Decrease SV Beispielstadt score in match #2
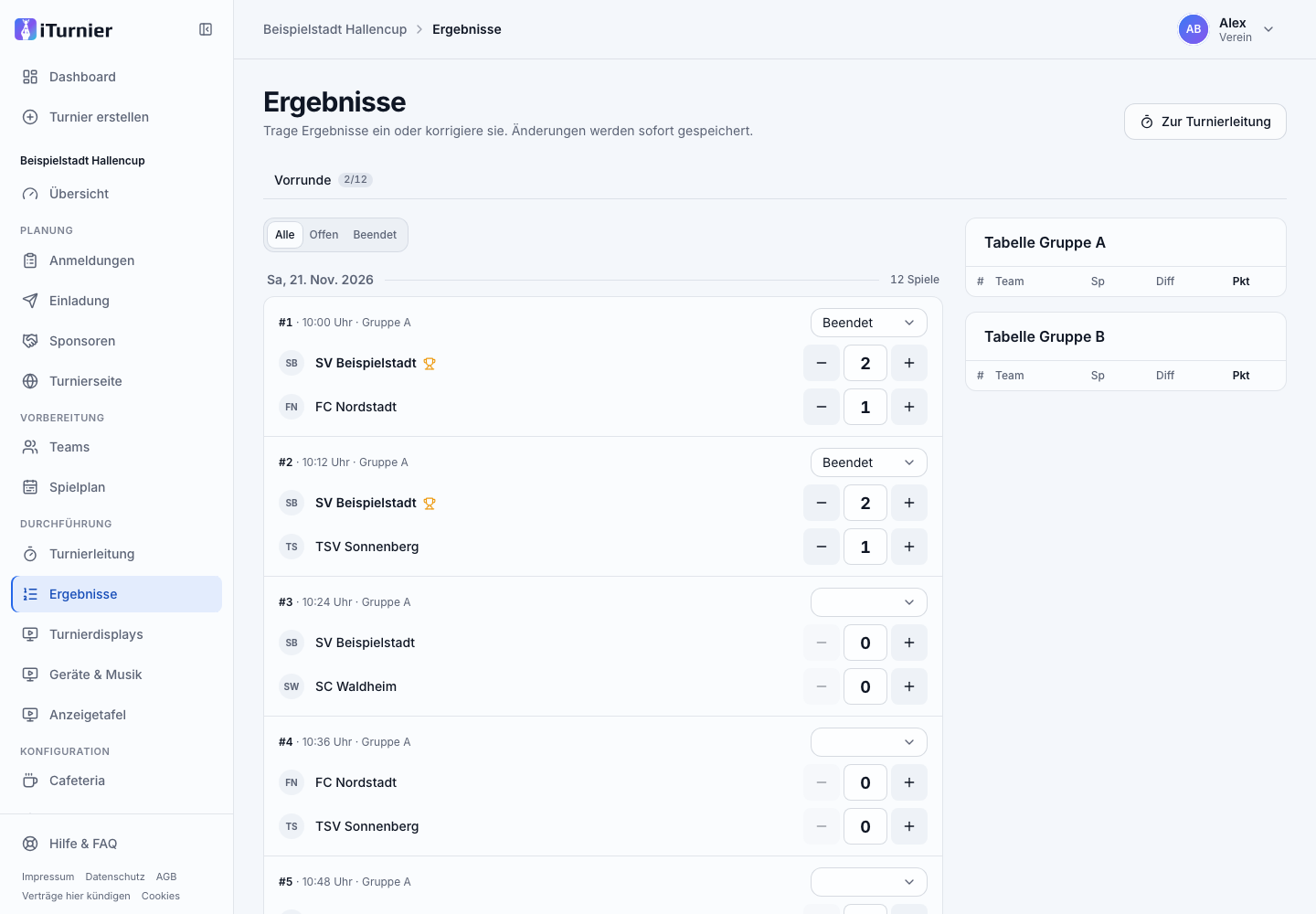1316x914 pixels. tap(822, 503)
